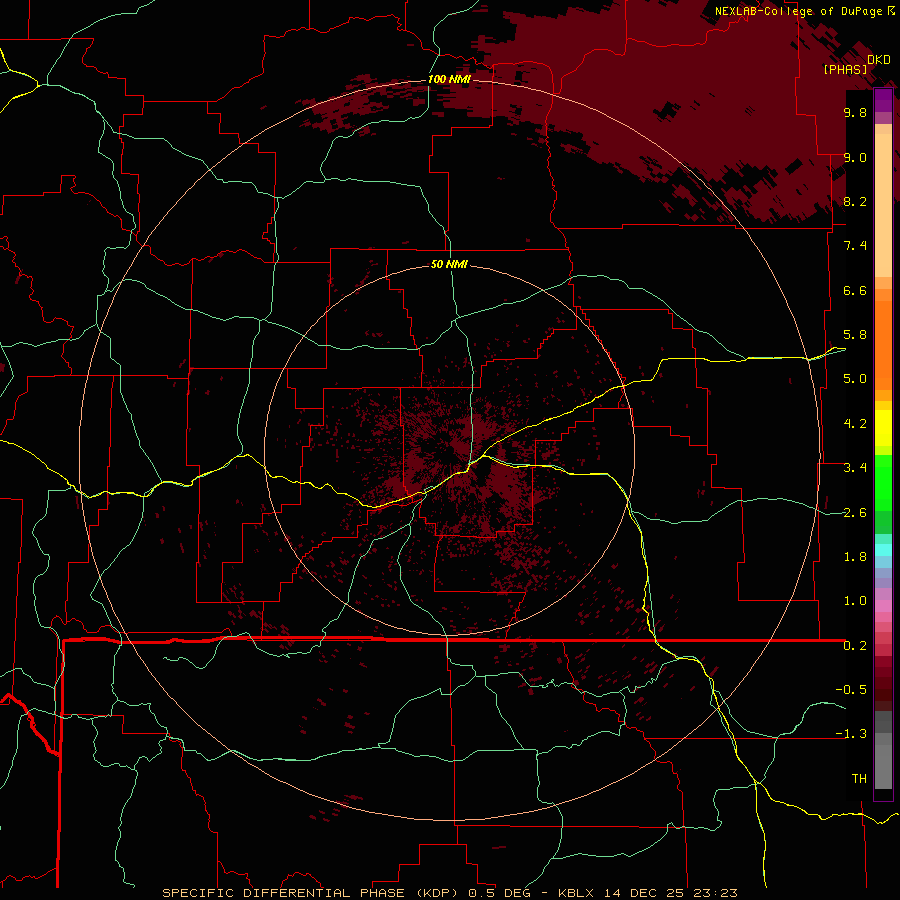
Task: Pick the light peach color band on scale
Action: pos(883,207)
